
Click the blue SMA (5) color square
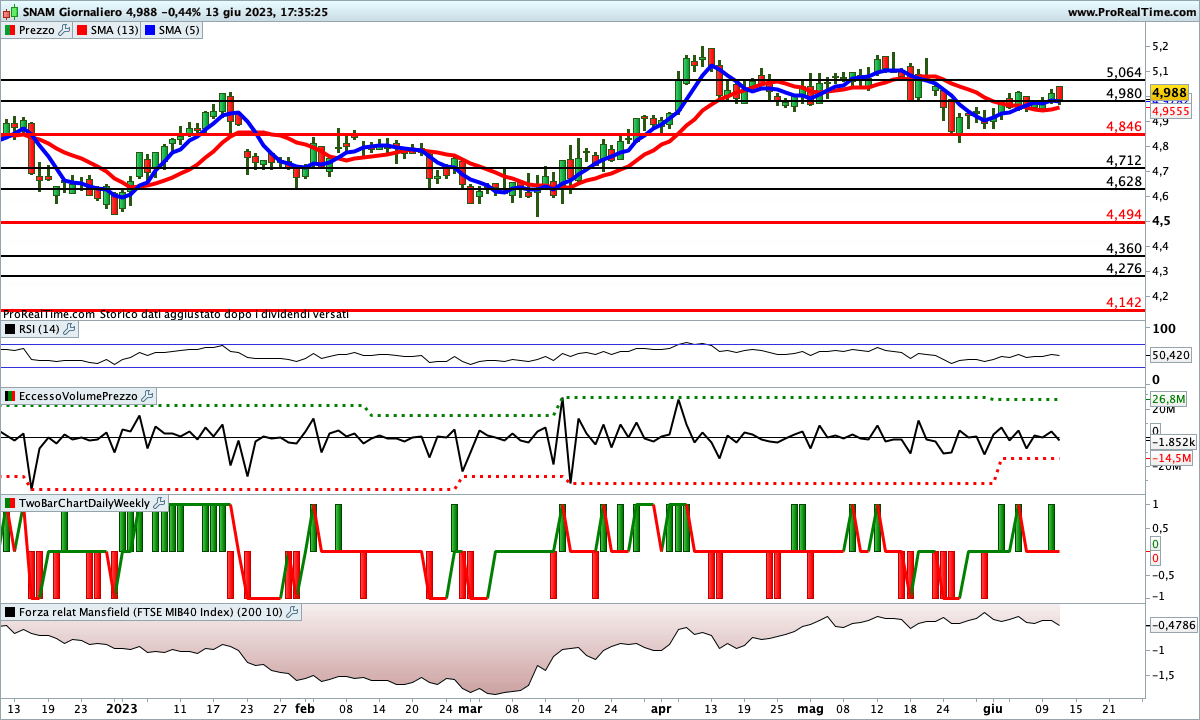click(x=151, y=30)
